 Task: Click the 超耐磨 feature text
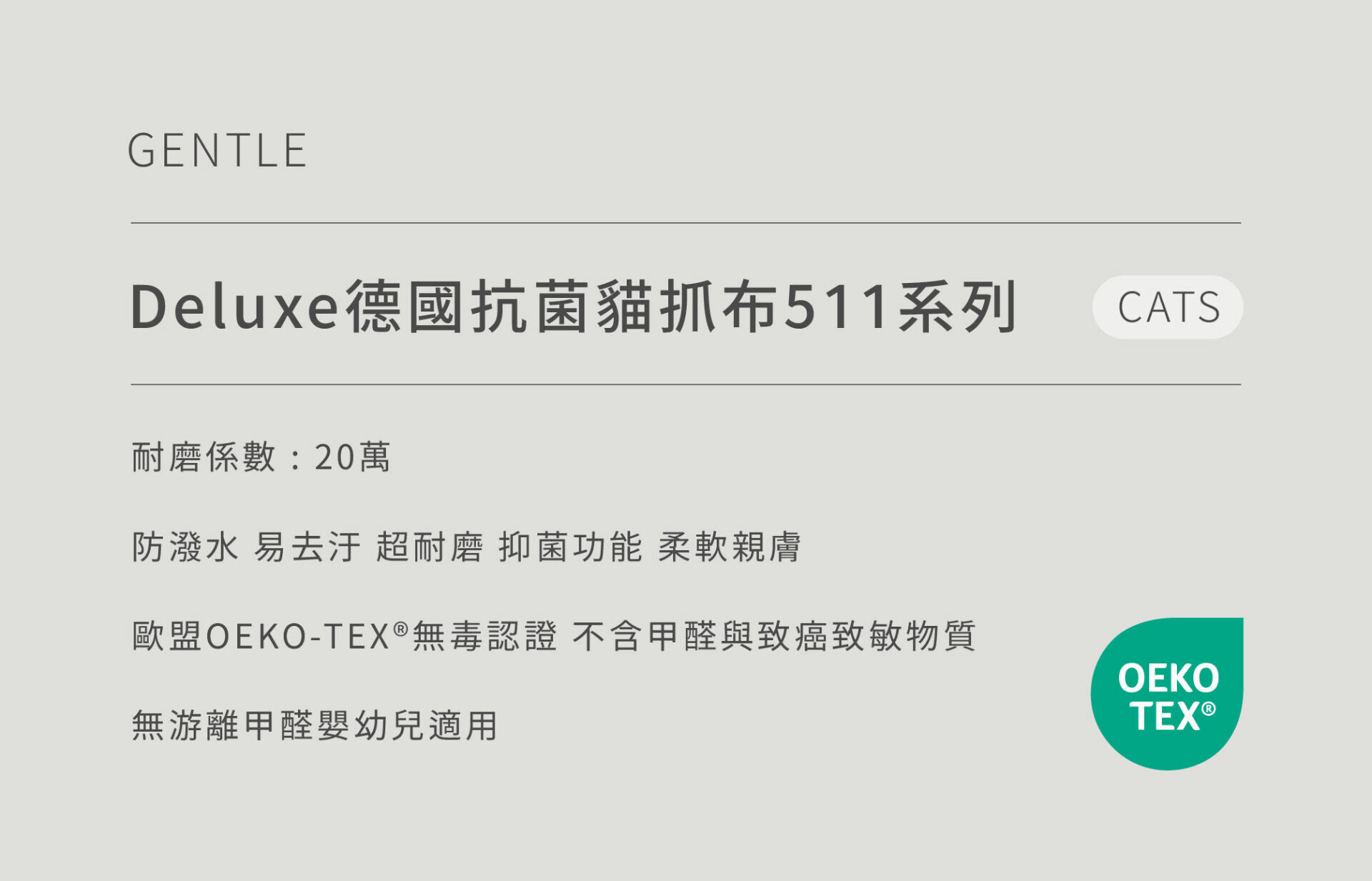(430, 547)
